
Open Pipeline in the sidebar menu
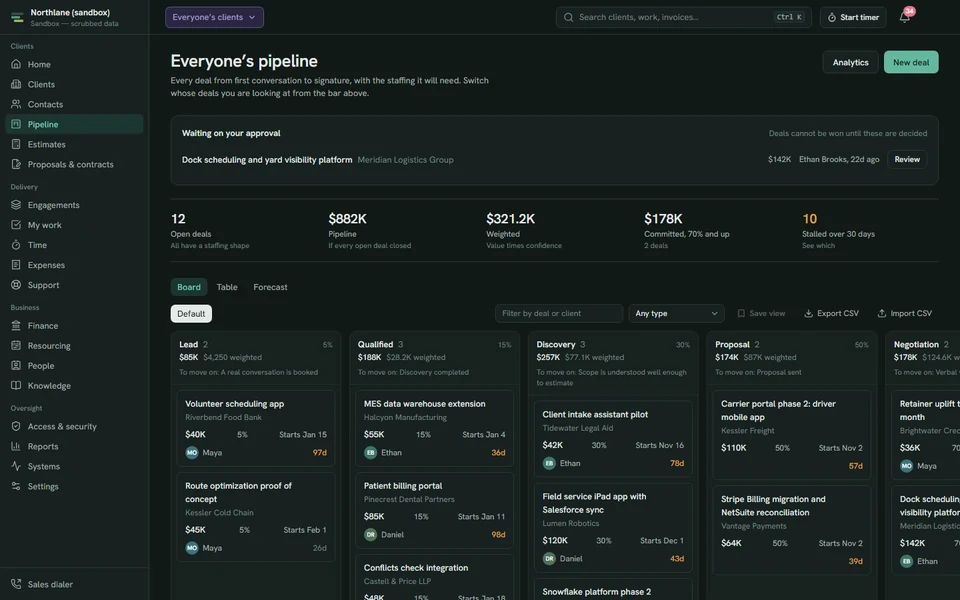pos(74,124)
